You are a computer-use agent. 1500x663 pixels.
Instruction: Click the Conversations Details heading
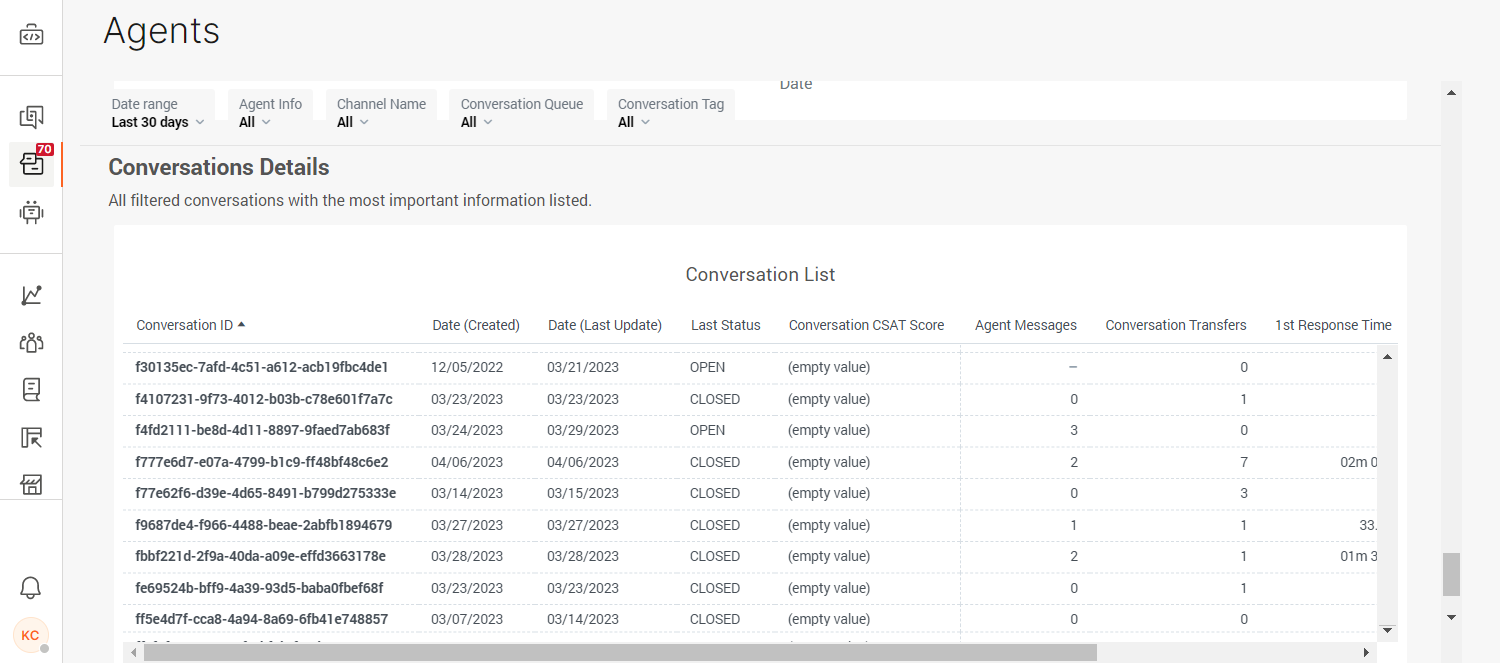[x=219, y=167]
